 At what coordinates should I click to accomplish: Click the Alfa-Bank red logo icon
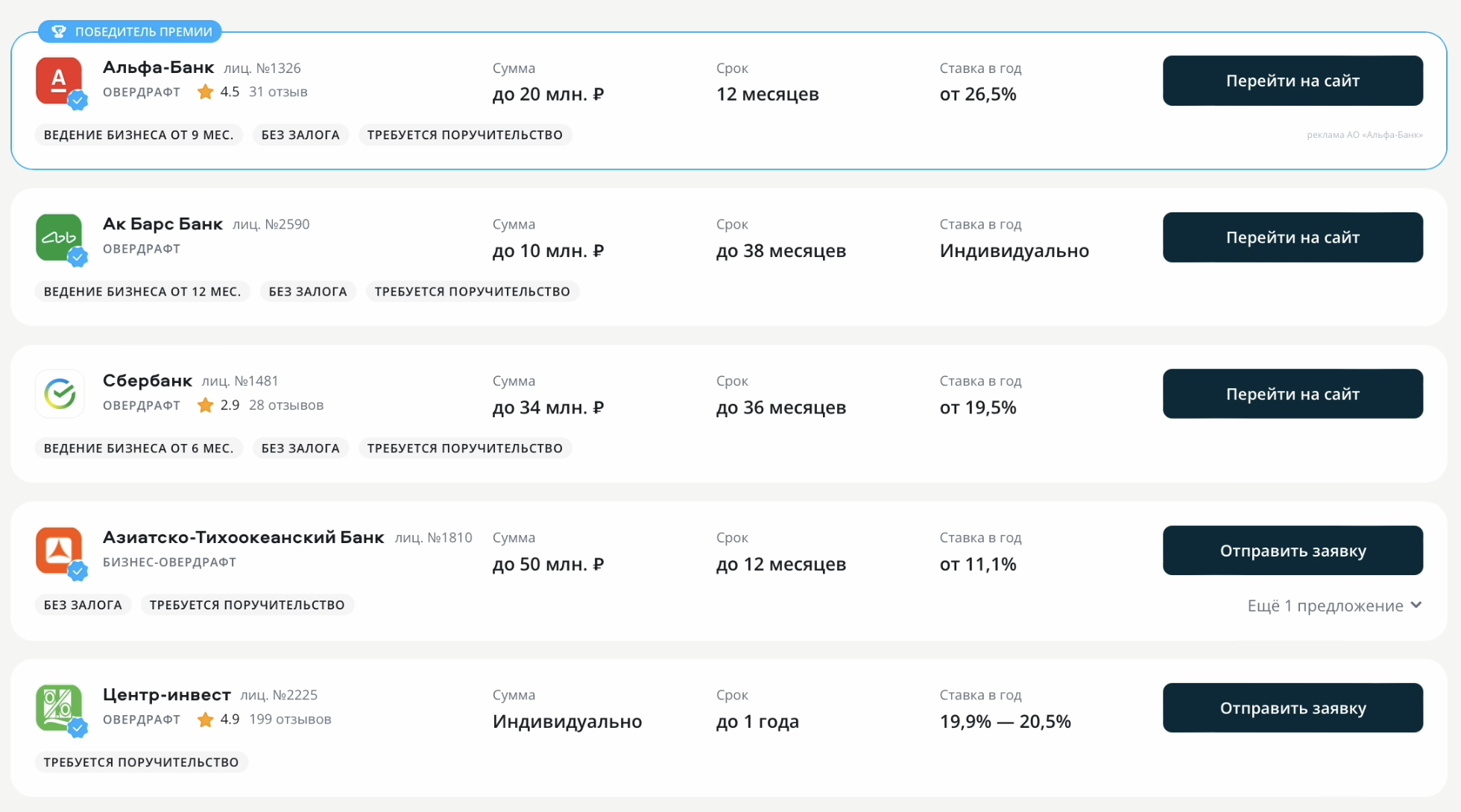point(59,80)
